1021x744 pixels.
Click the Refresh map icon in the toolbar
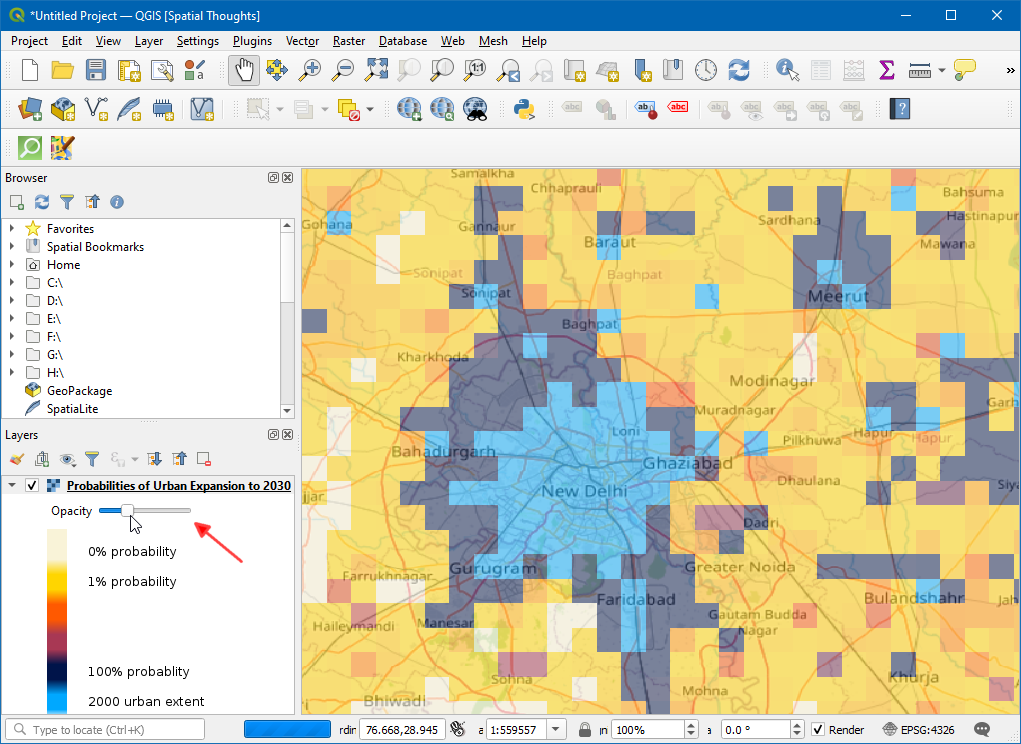point(739,70)
